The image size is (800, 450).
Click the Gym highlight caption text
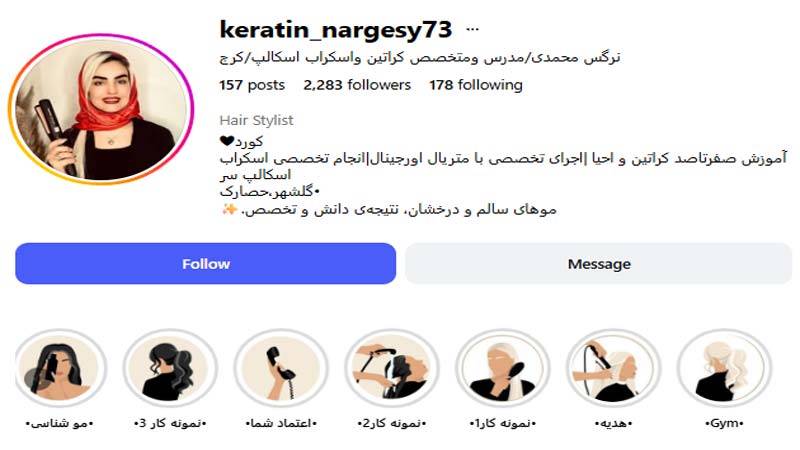pos(724,423)
